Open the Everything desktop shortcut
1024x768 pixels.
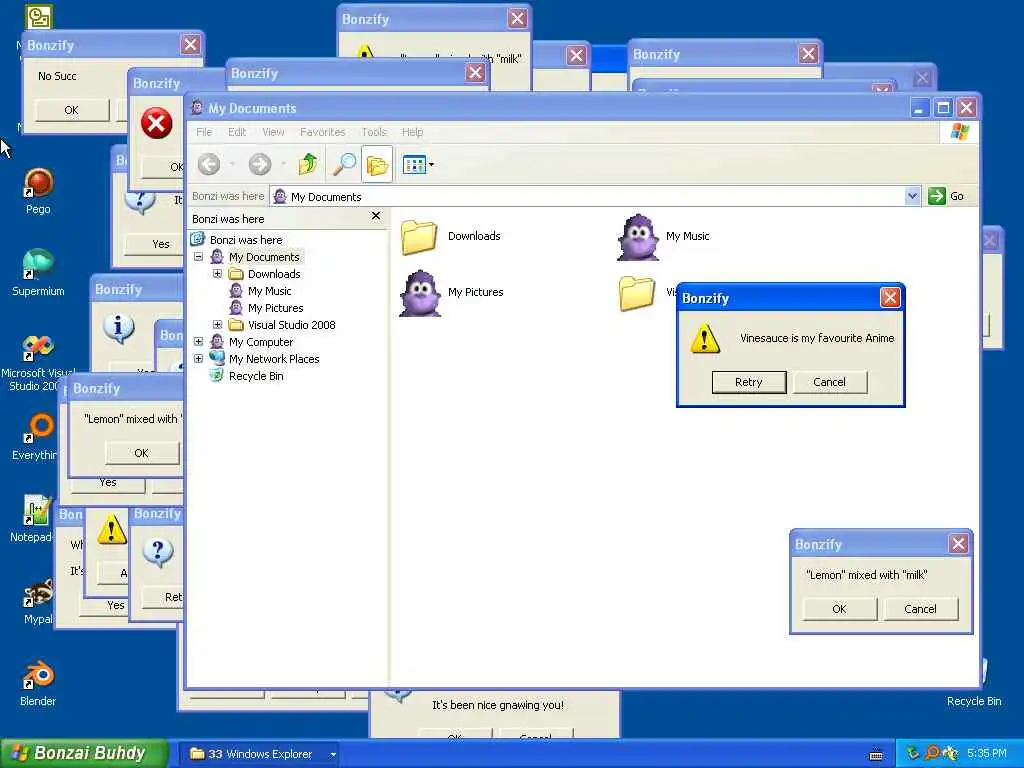(38, 438)
